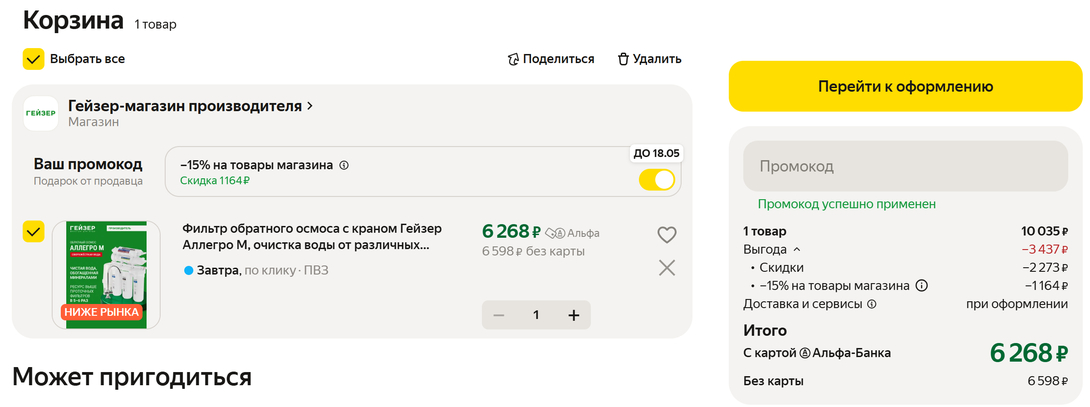
Task: Click info icon in the Выгода breakdown
Action: tap(921, 285)
